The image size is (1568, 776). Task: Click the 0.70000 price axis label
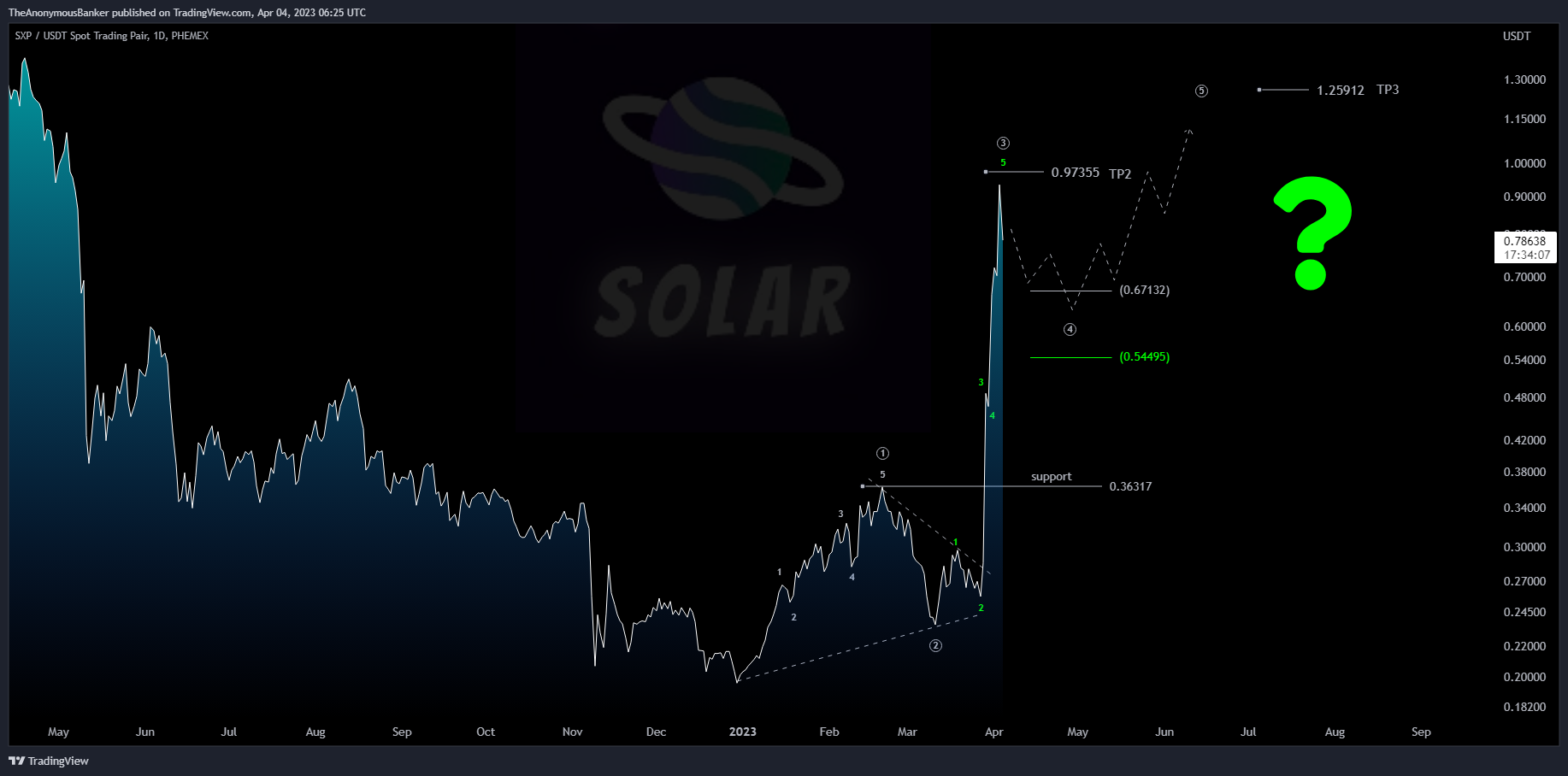click(1525, 277)
